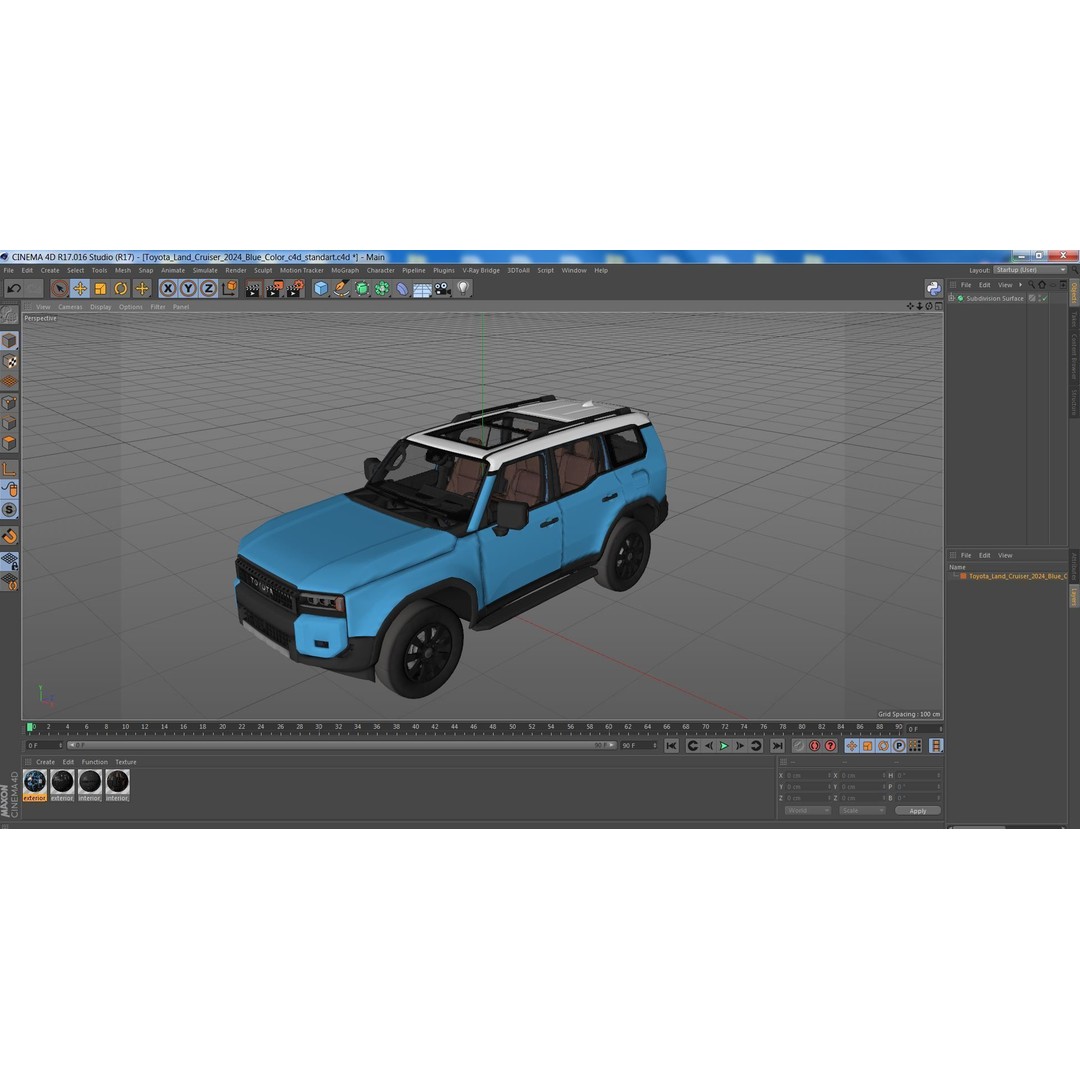Open the Render menu
Image resolution: width=1080 pixels, height=1080 pixels.
pyautogui.click(x=236, y=271)
